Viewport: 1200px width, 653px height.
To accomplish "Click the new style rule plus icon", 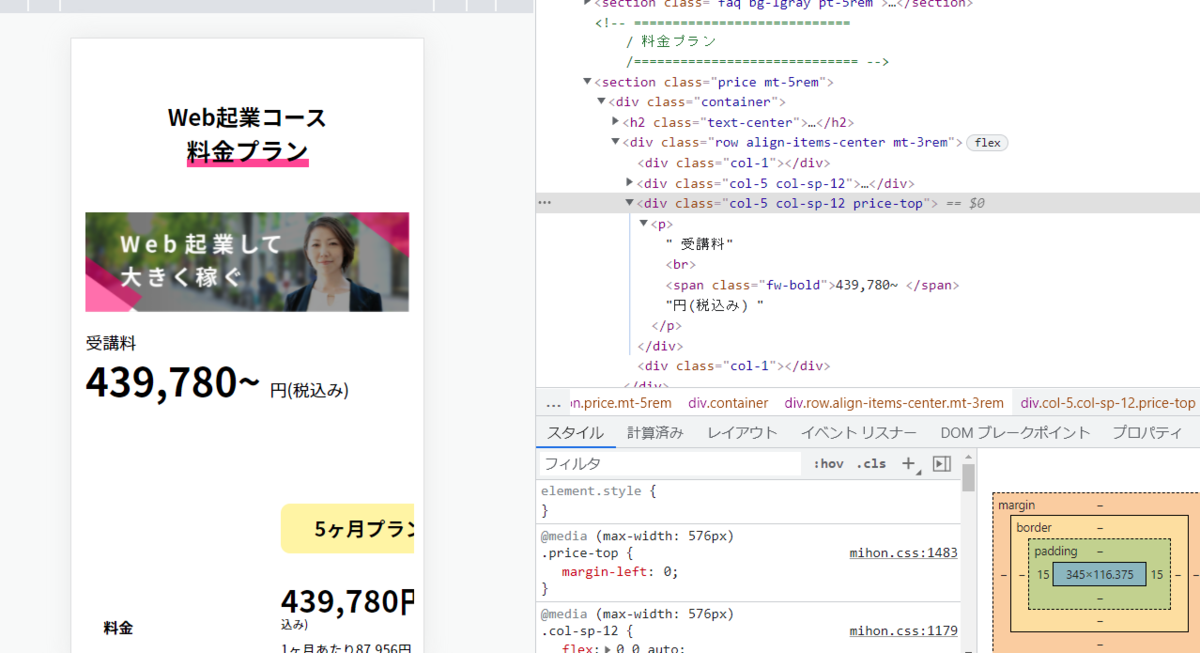I will click(x=908, y=464).
